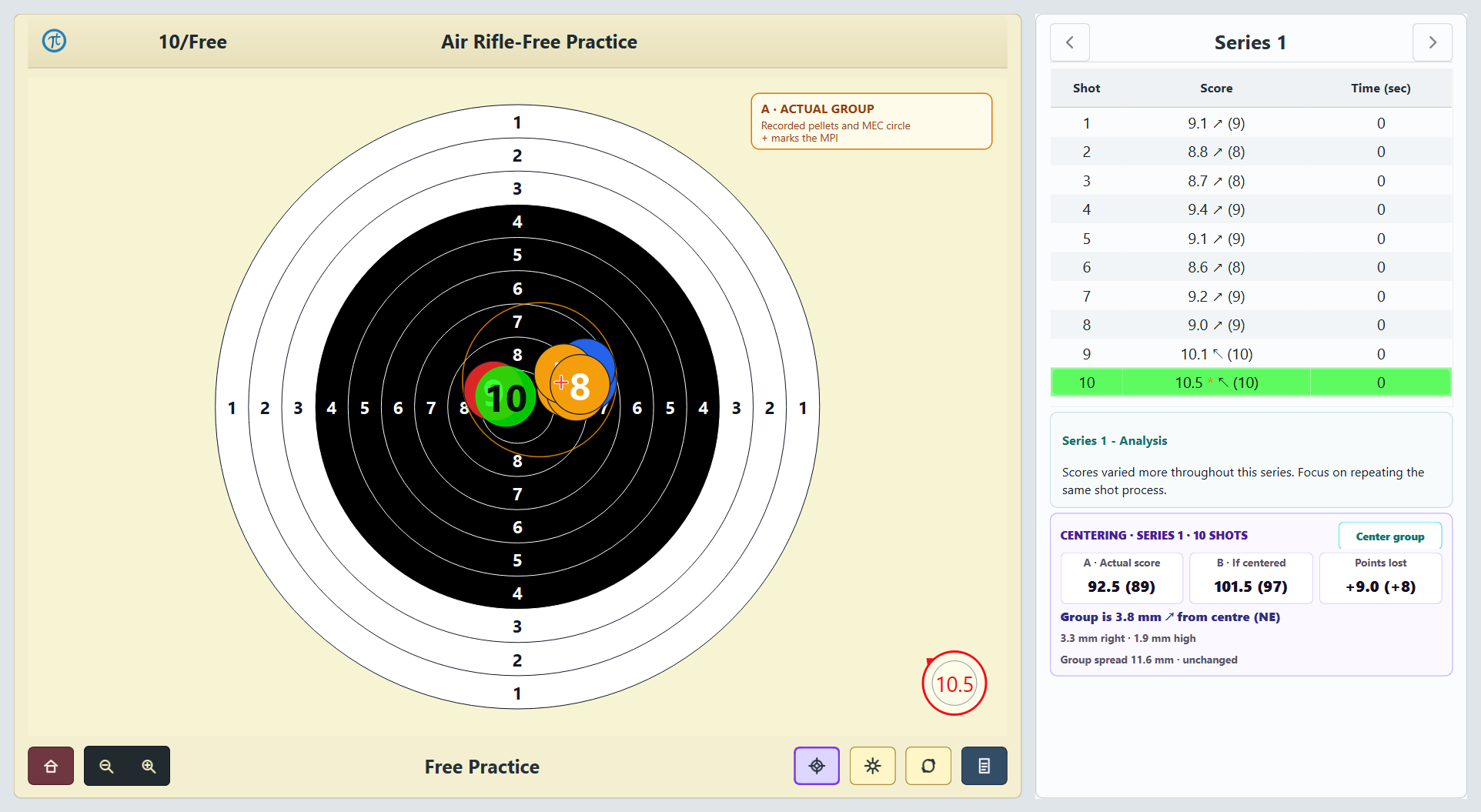Screen dimensions: 1481x812
Task: Click the orange 8 pellet mark
Action: [580, 386]
